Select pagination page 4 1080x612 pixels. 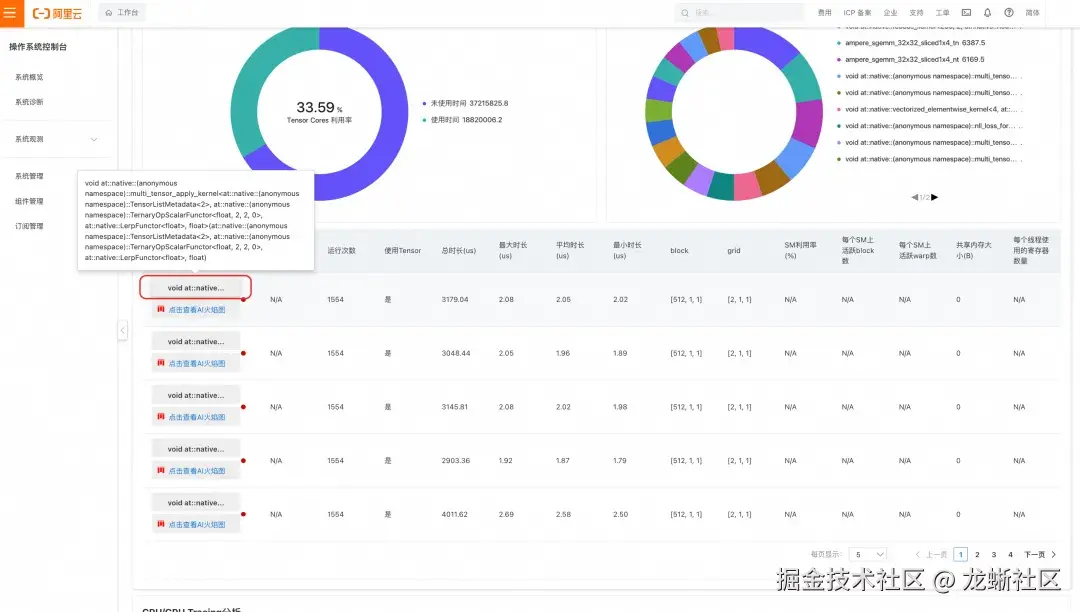[1010, 554]
